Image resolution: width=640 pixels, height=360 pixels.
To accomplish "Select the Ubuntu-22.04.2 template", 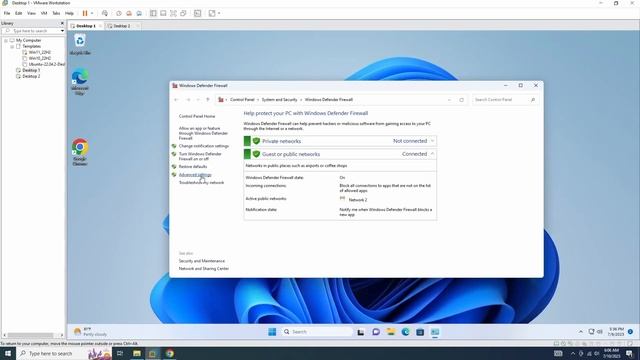I will (x=47, y=64).
